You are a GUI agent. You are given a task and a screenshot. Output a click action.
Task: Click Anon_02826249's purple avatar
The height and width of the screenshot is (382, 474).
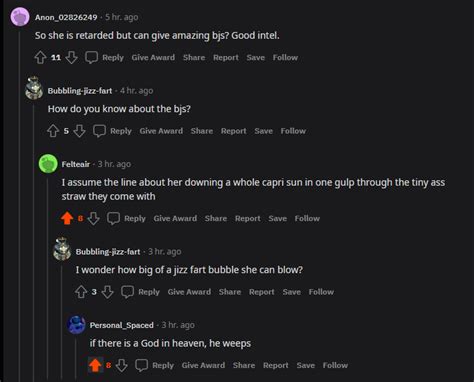click(20, 17)
